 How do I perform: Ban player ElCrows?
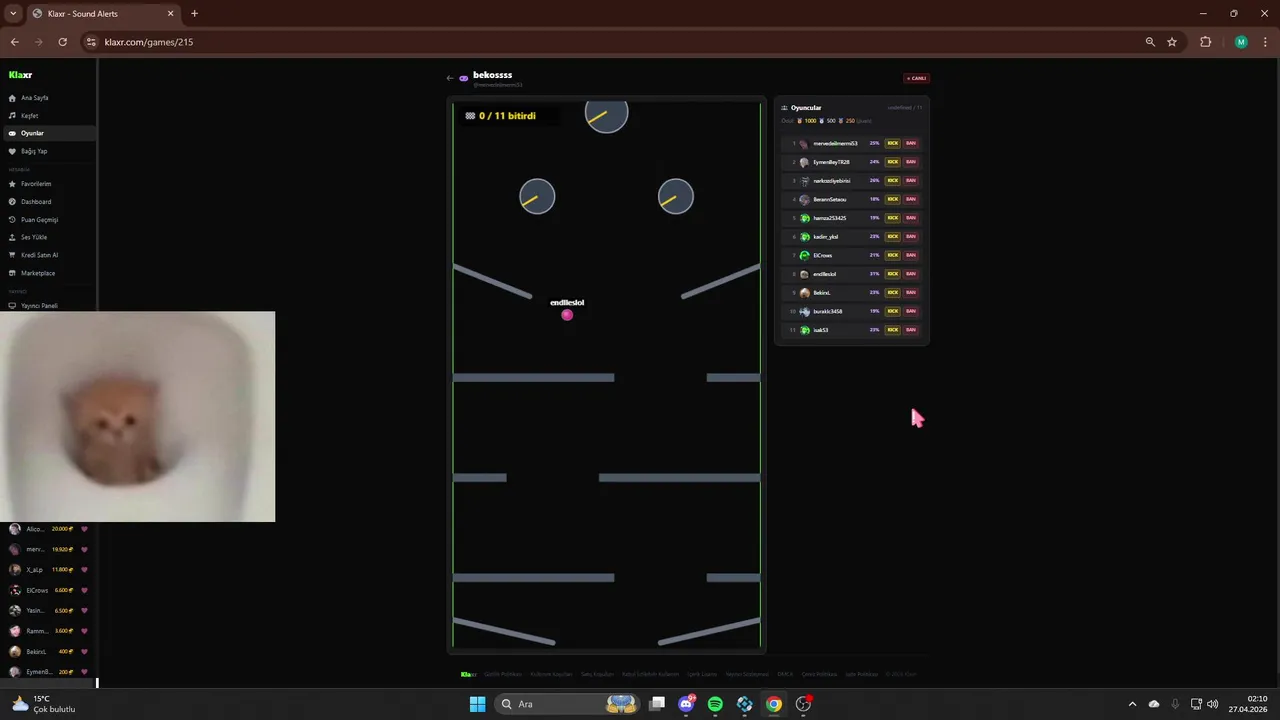pos(911,255)
